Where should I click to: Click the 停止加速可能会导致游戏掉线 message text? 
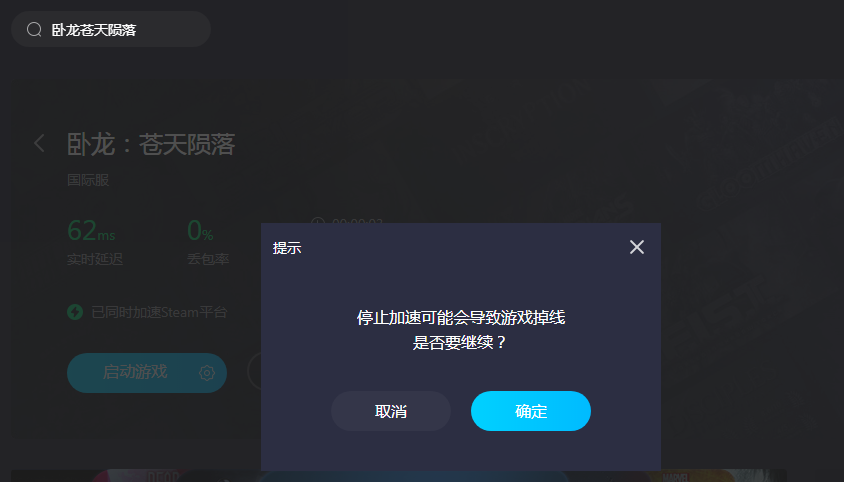pos(461,318)
